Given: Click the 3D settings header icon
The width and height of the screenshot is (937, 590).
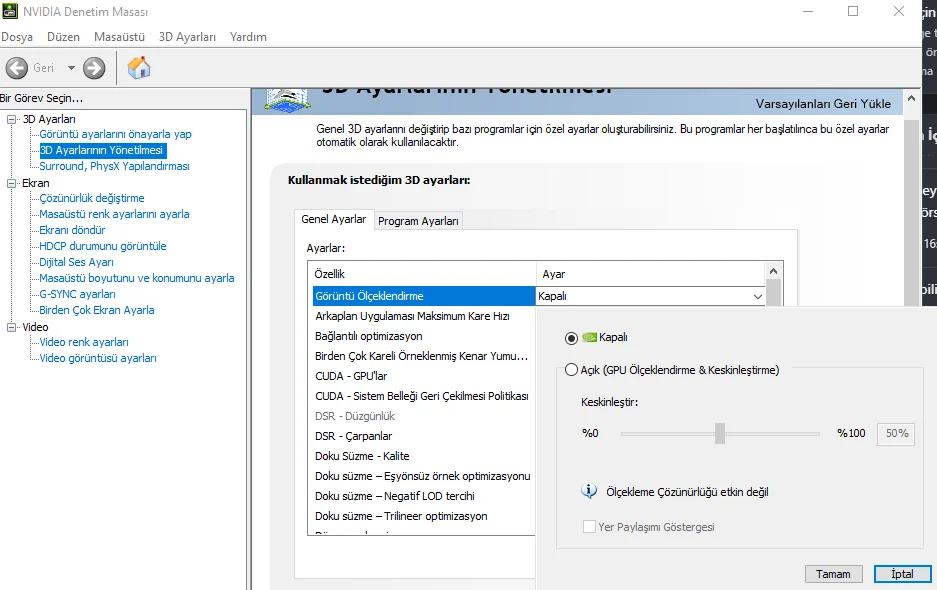Looking at the screenshot, I should (287, 100).
